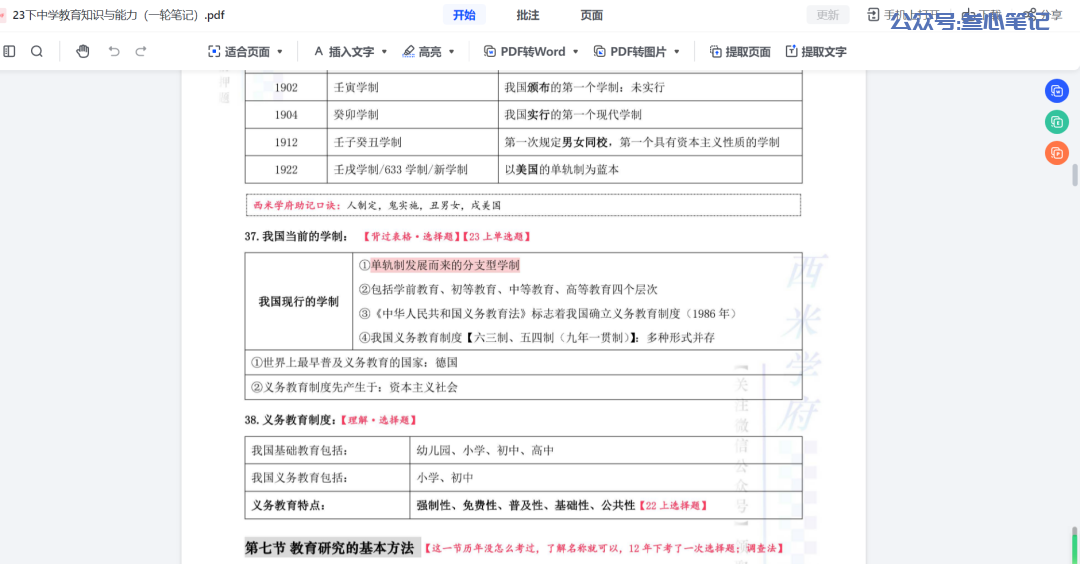Undo the last action
The height and width of the screenshot is (564, 1080).
pos(114,52)
